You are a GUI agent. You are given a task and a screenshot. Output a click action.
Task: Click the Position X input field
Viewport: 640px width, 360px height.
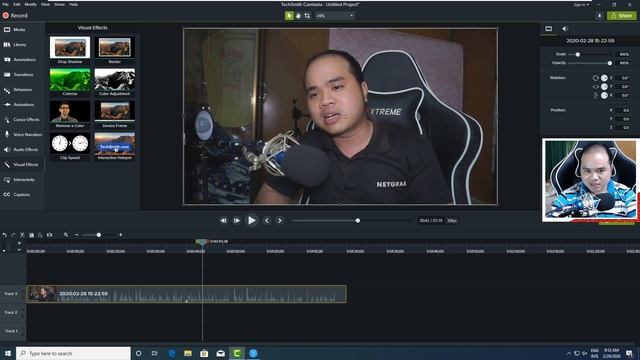(x=623, y=110)
